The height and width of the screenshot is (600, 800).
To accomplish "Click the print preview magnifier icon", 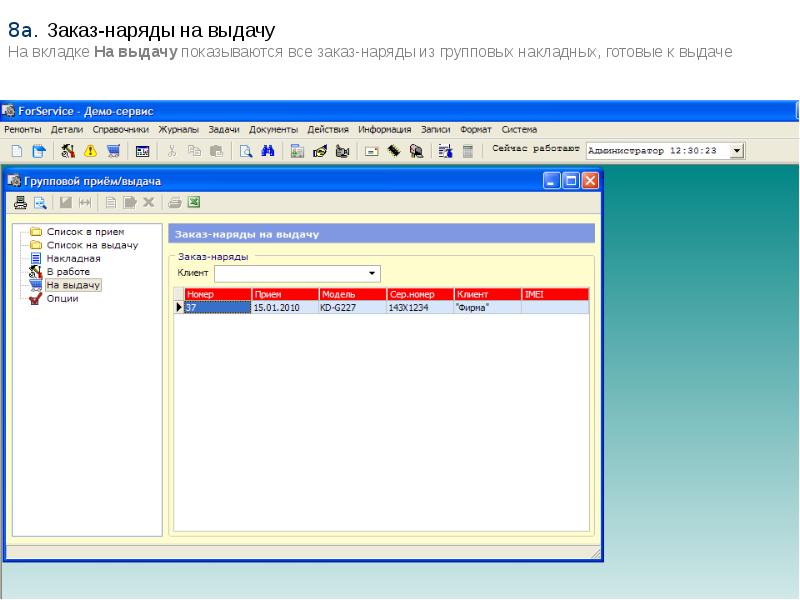I will pyautogui.click(x=41, y=202).
